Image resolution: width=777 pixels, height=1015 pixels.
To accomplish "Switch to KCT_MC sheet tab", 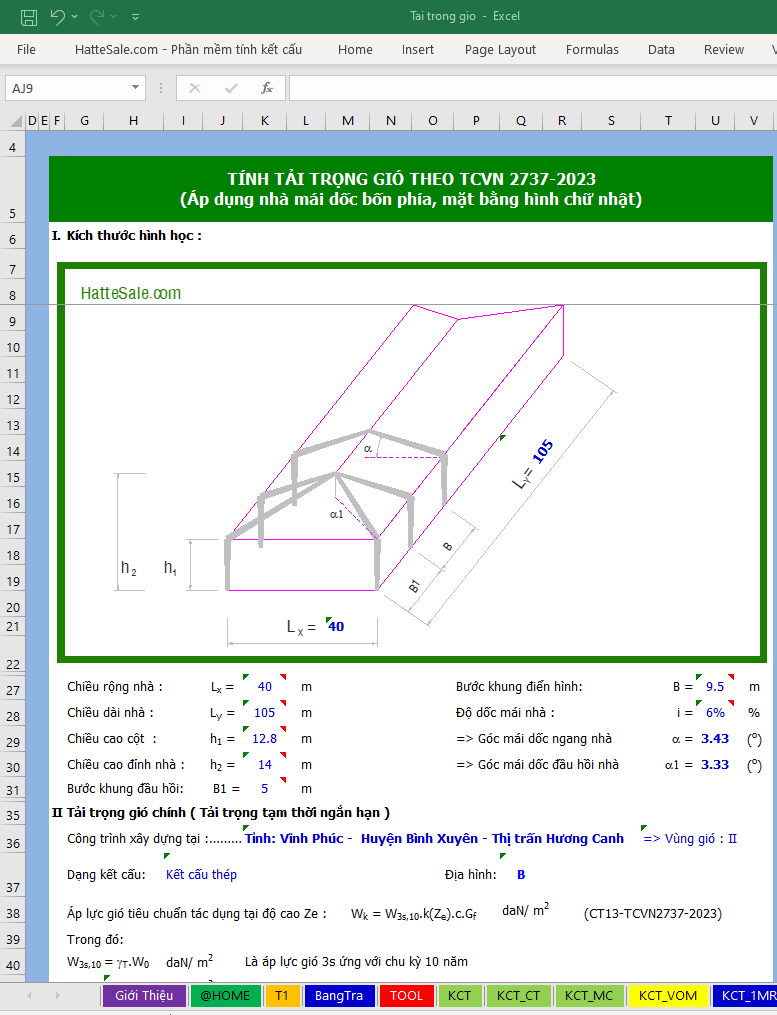I will pos(589,996).
